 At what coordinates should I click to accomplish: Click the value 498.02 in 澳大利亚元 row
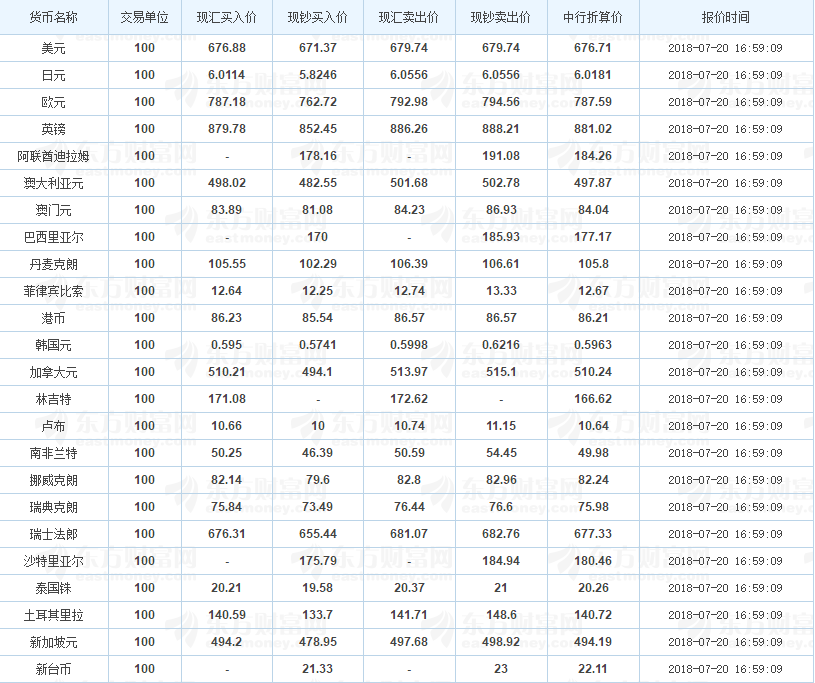click(227, 183)
